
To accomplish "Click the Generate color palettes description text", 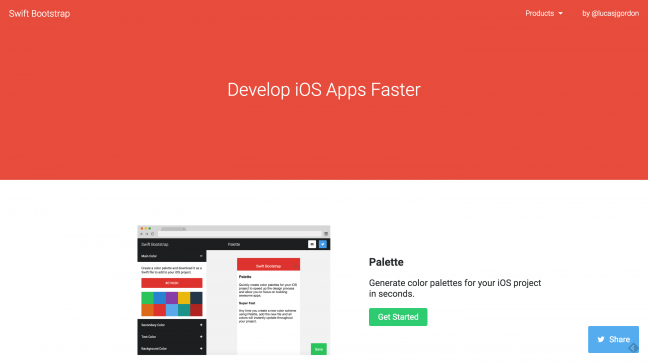I will (455, 288).
